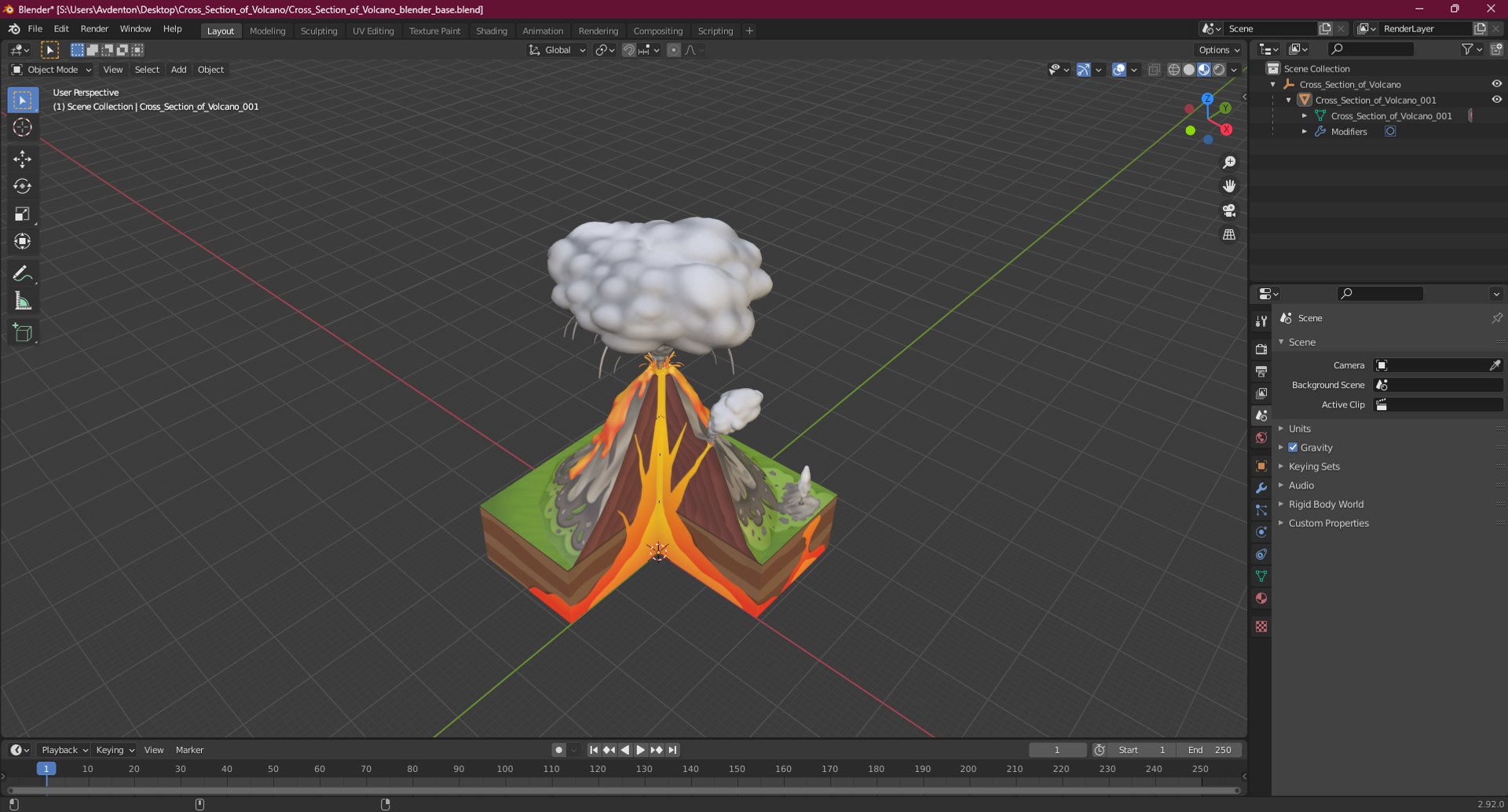Toggle auto keying record button
1508x812 pixels.
[558, 750]
